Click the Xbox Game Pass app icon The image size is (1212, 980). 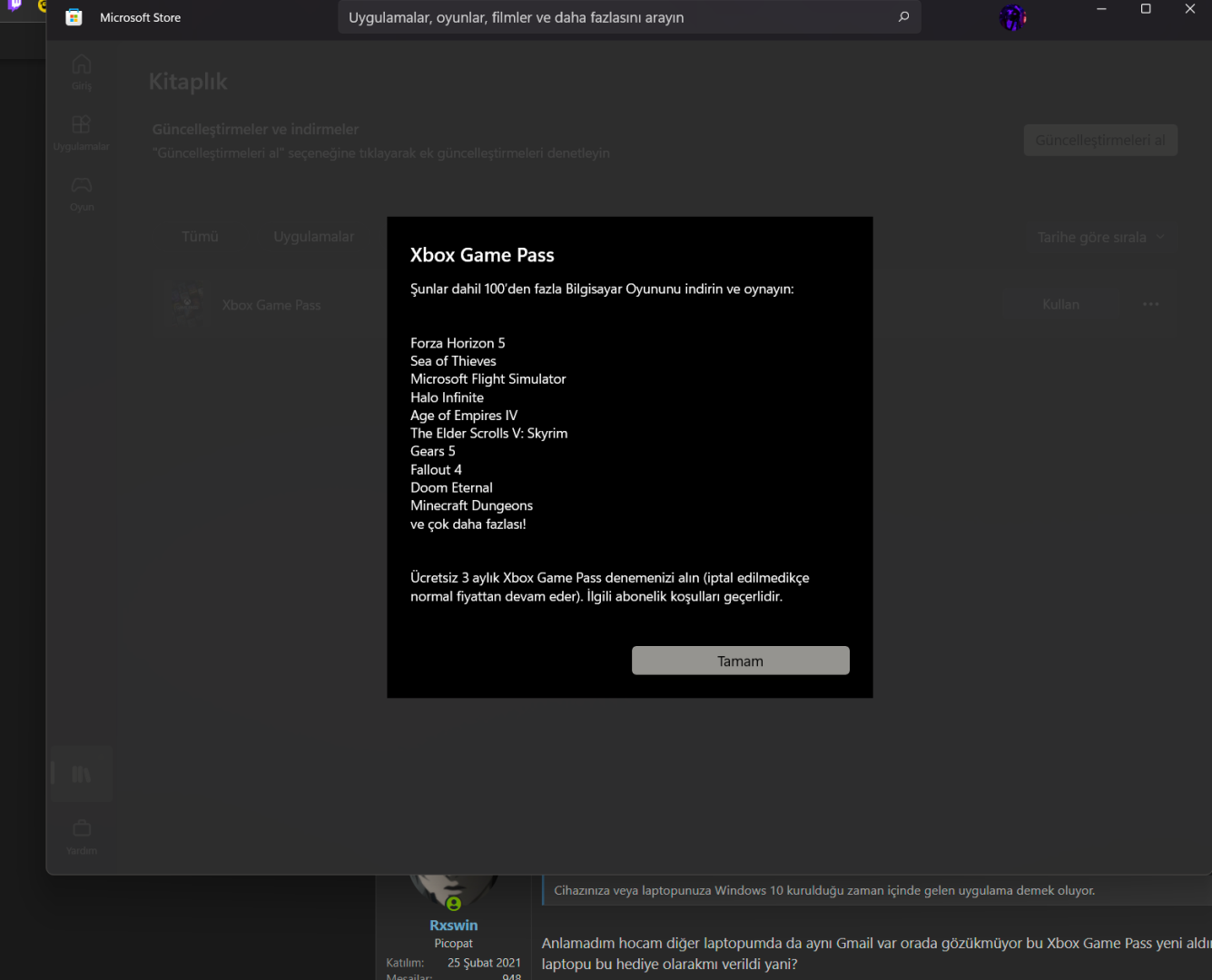[188, 305]
